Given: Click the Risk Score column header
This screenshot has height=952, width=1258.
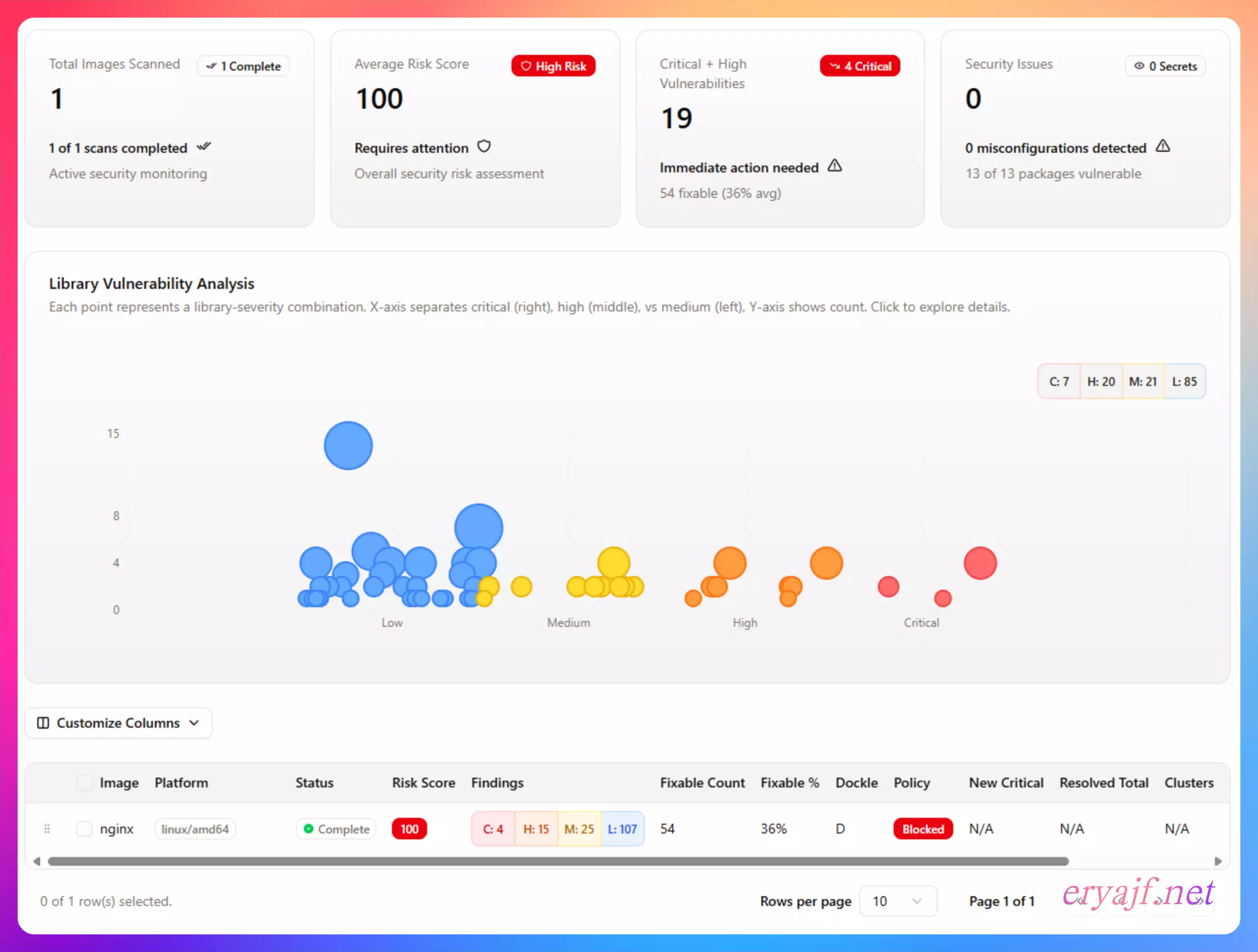Looking at the screenshot, I should 423,783.
